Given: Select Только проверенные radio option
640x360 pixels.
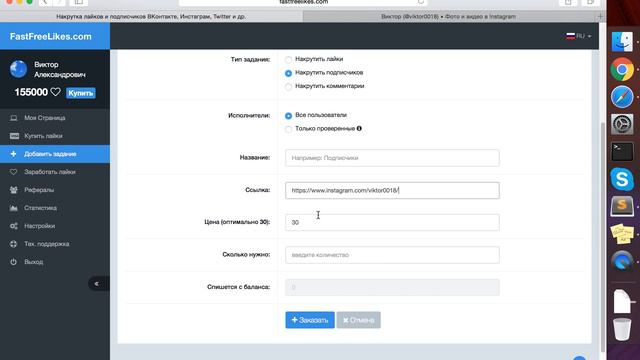Looking at the screenshot, I should coord(288,129).
